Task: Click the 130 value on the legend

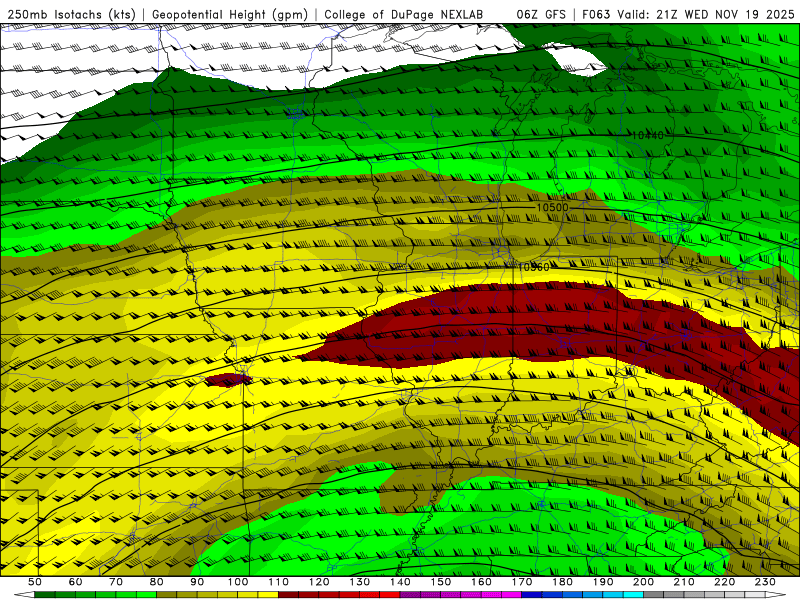Action: (360, 582)
